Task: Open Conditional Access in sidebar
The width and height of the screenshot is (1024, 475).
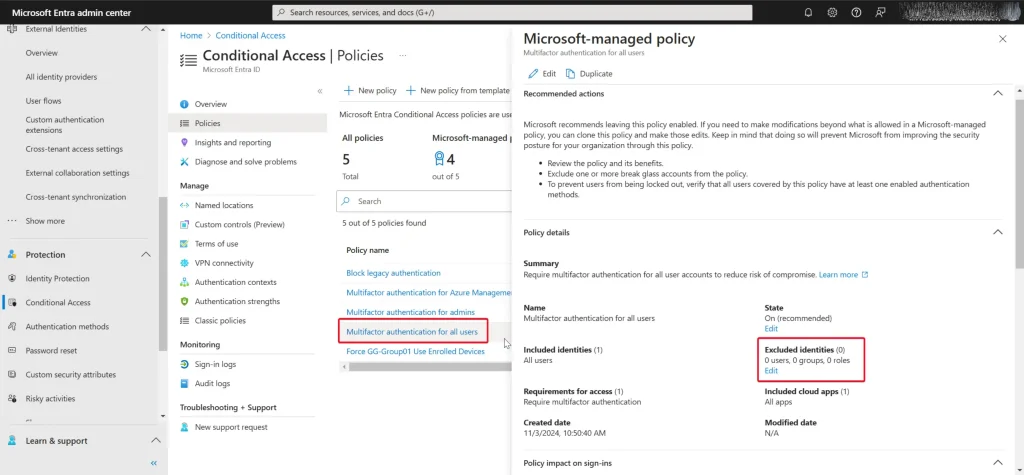Action: coord(58,303)
